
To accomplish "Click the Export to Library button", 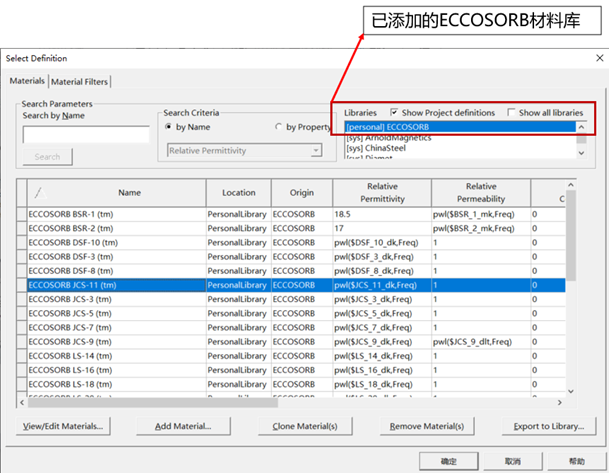I will (549, 426).
